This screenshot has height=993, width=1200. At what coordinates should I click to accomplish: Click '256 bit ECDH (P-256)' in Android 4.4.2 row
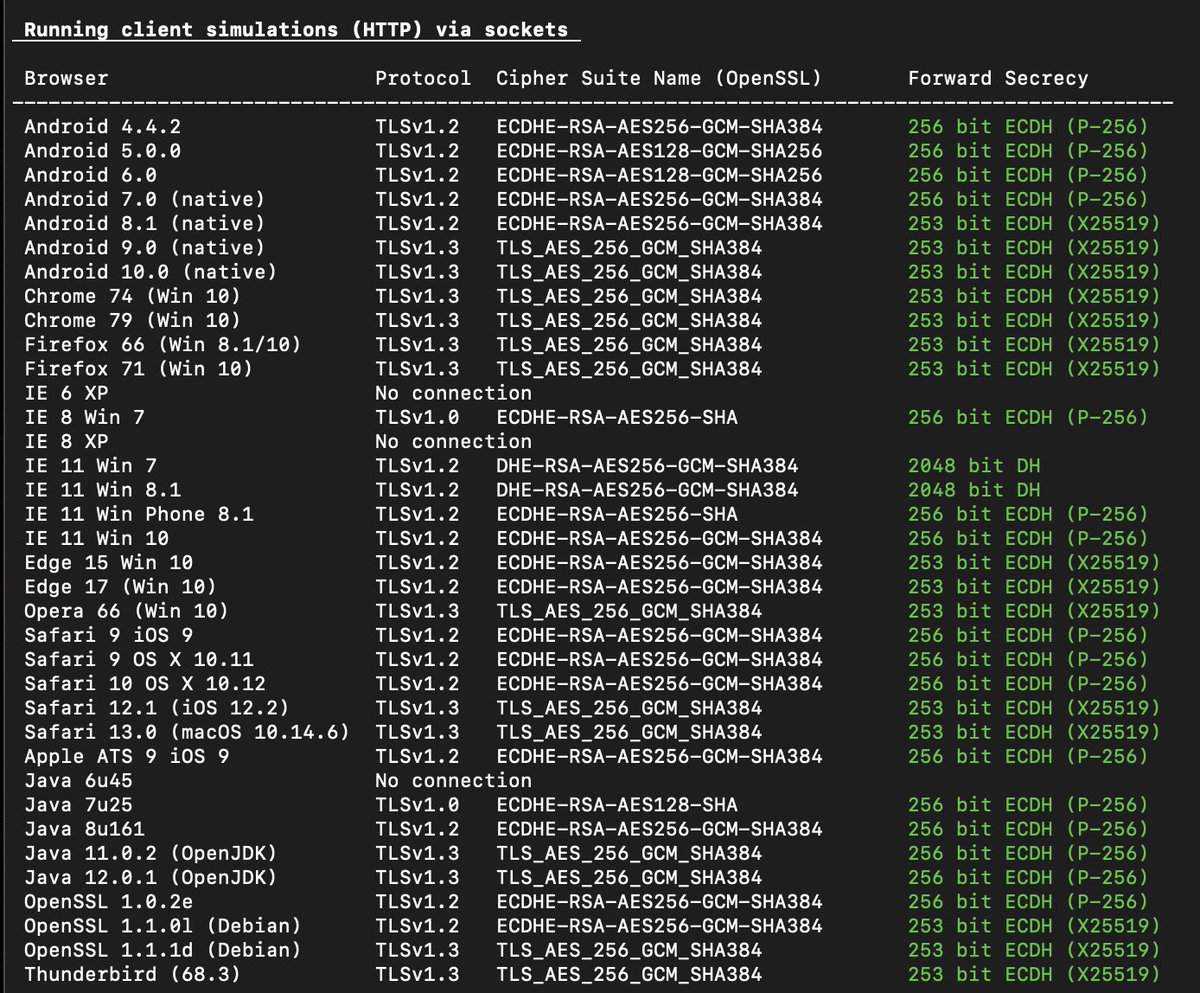point(1028,127)
